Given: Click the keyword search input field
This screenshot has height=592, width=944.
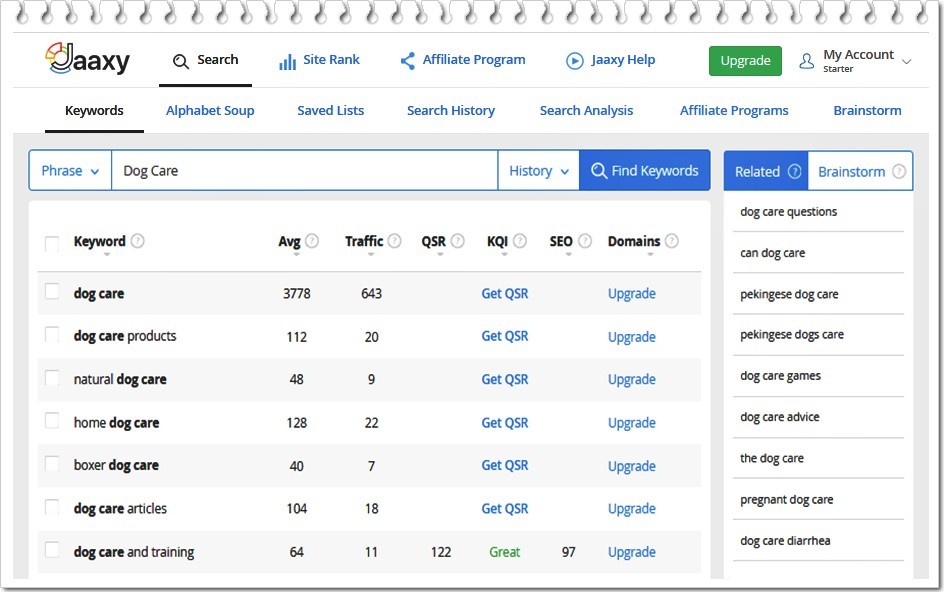Looking at the screenshot, I should [305, 170].
